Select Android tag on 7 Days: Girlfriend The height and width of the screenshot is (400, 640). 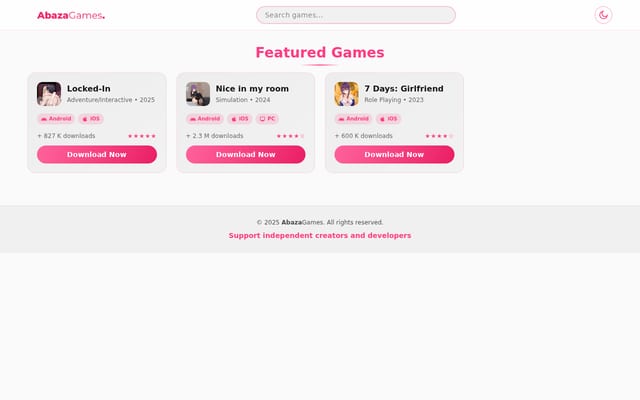(x=353, y=119)
